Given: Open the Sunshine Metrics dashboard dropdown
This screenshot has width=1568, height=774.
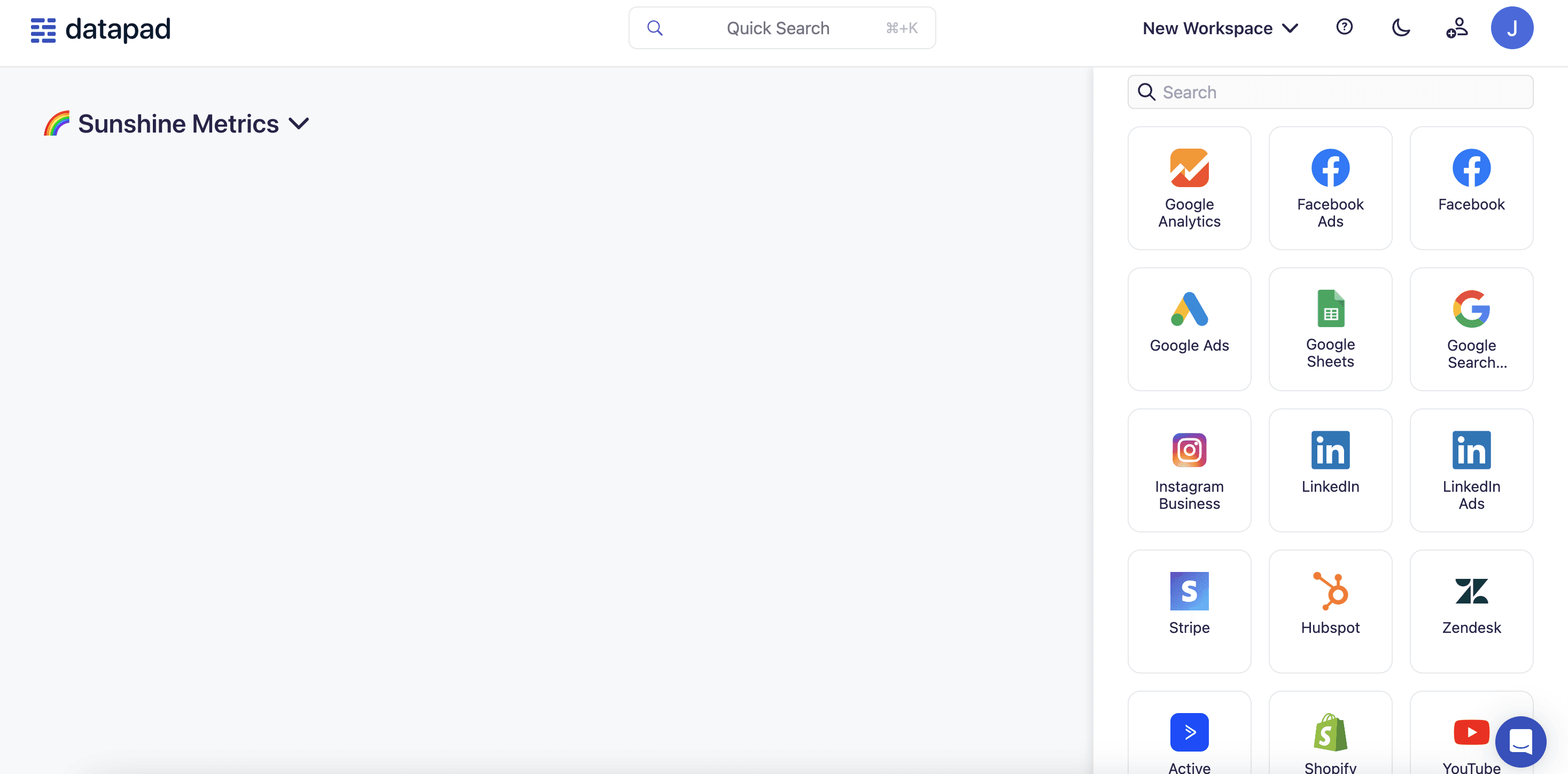Looking at the screenshot, I should point(299,123).
